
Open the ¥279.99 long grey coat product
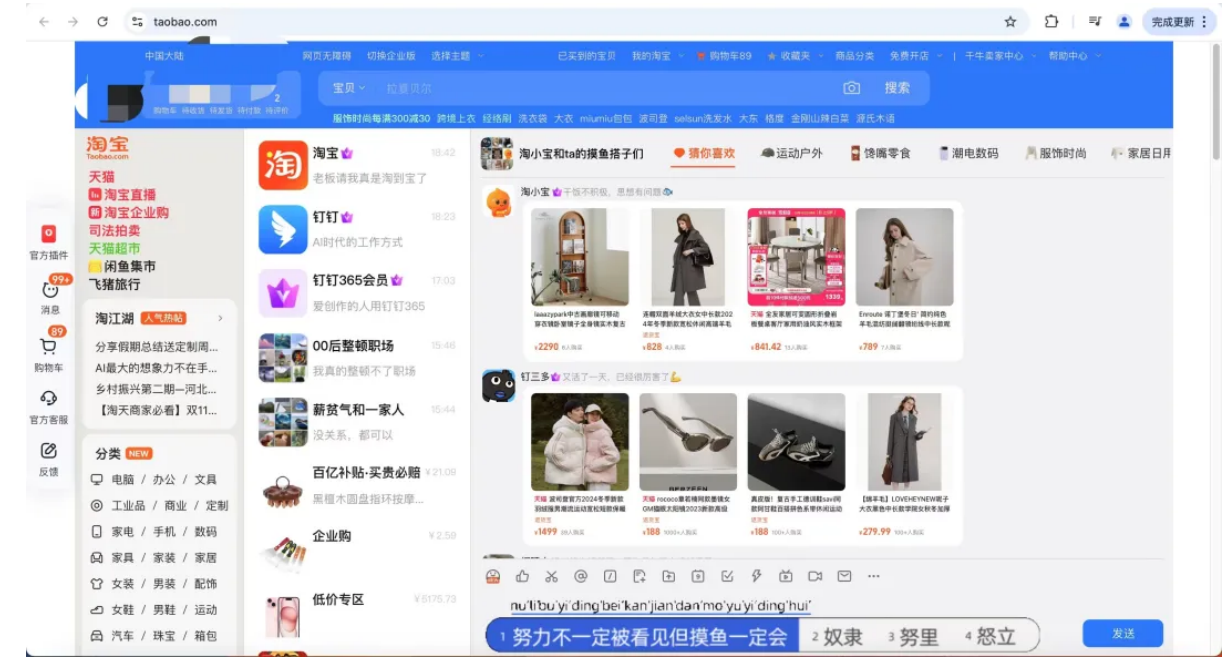[905, 465]
